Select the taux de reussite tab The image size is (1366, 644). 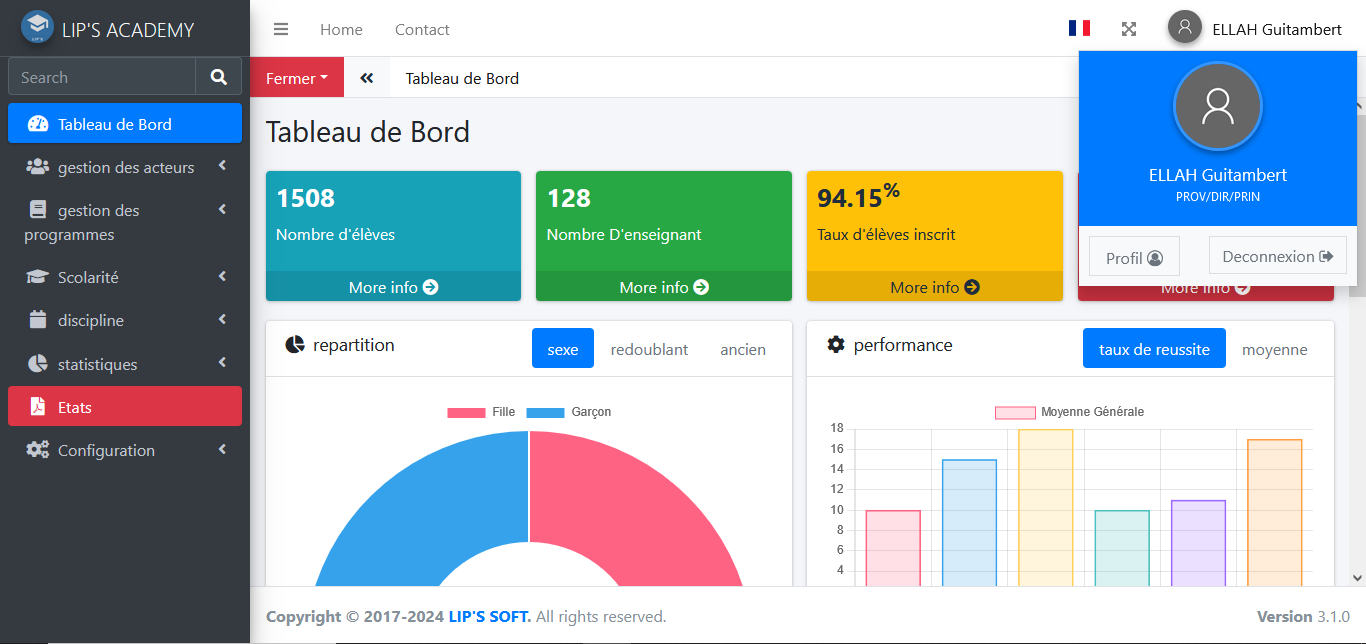click(x=1154, y=348)
